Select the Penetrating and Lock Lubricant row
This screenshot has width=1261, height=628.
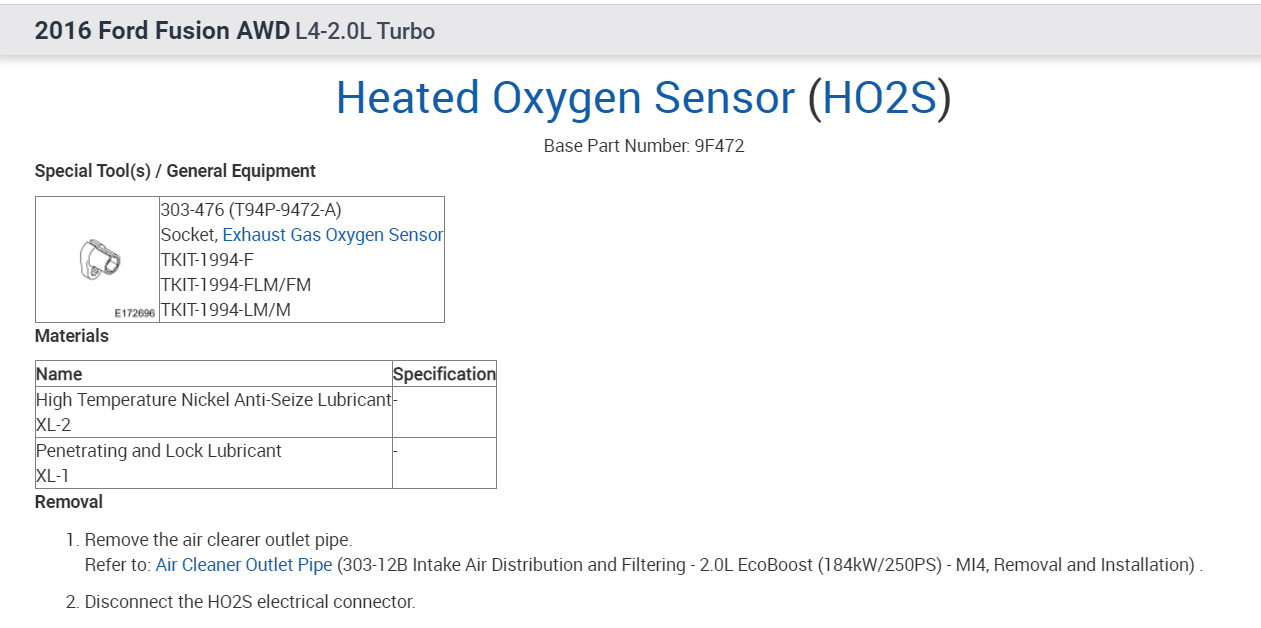pos(159,451)
